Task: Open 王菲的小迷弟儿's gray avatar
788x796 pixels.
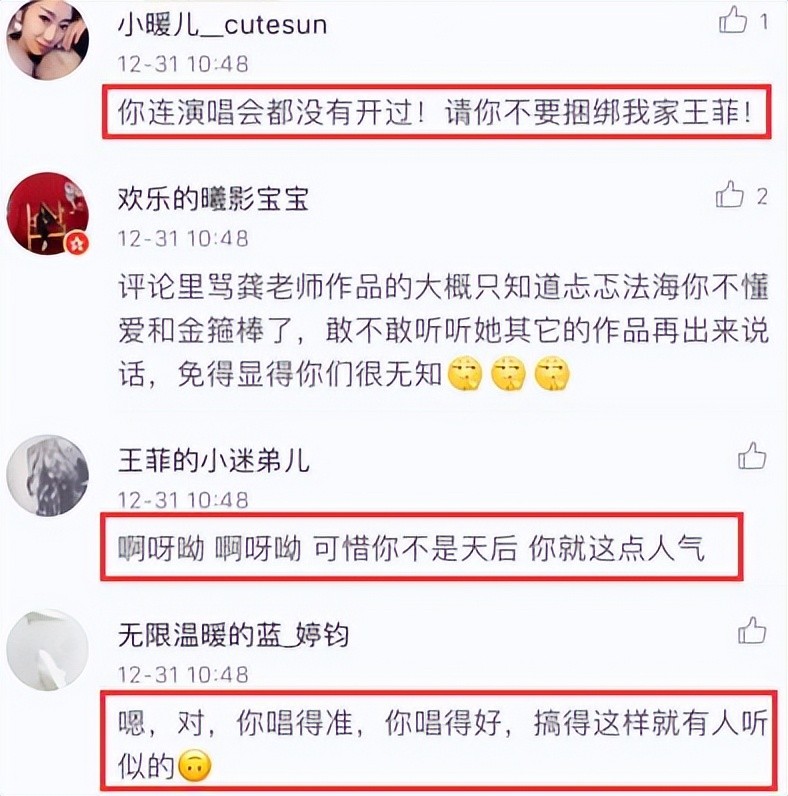Action: (48, 476)
